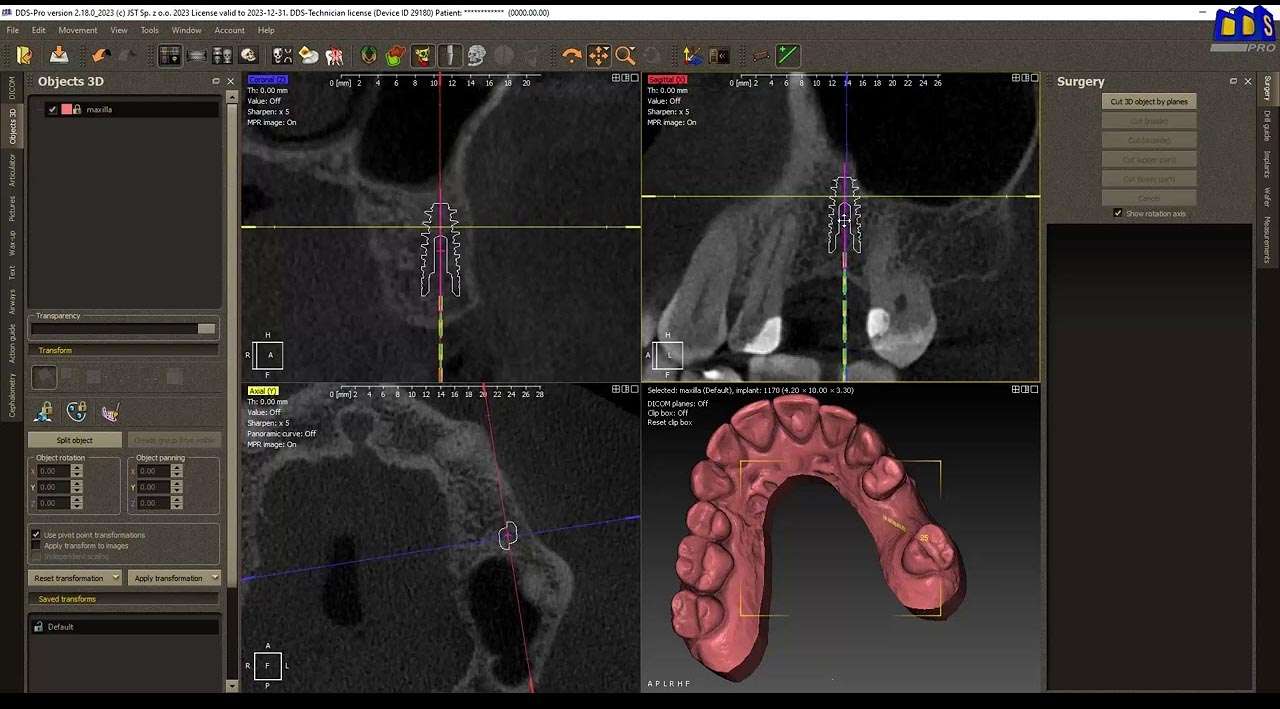
Task: Click the save/download icon in toolbar
Action: (59, 56)
